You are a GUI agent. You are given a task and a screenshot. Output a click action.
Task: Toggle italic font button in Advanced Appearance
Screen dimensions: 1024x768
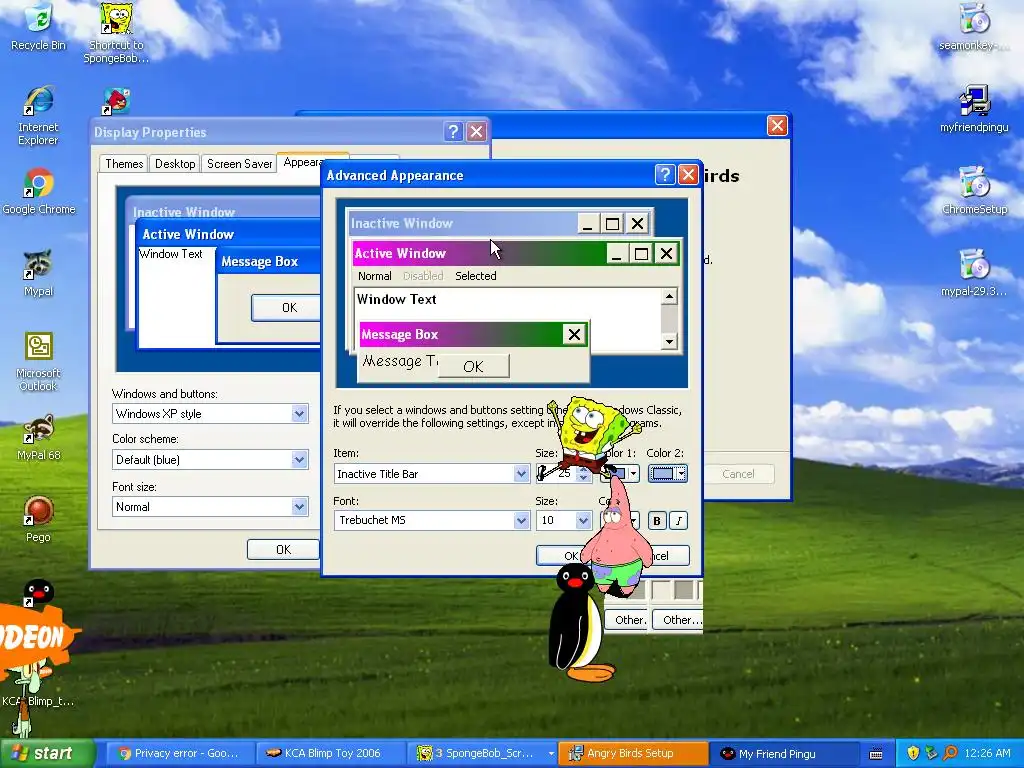point(679,520)
